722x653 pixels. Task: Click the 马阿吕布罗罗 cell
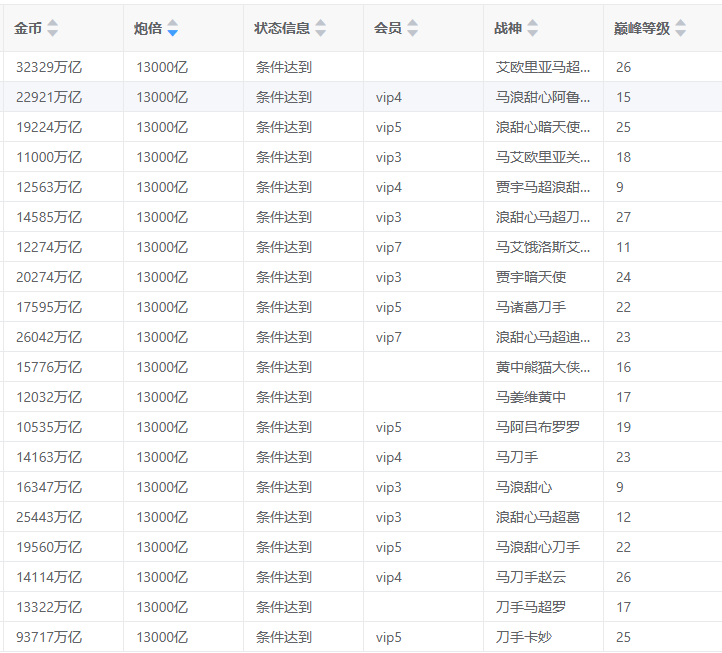(537, 427)
